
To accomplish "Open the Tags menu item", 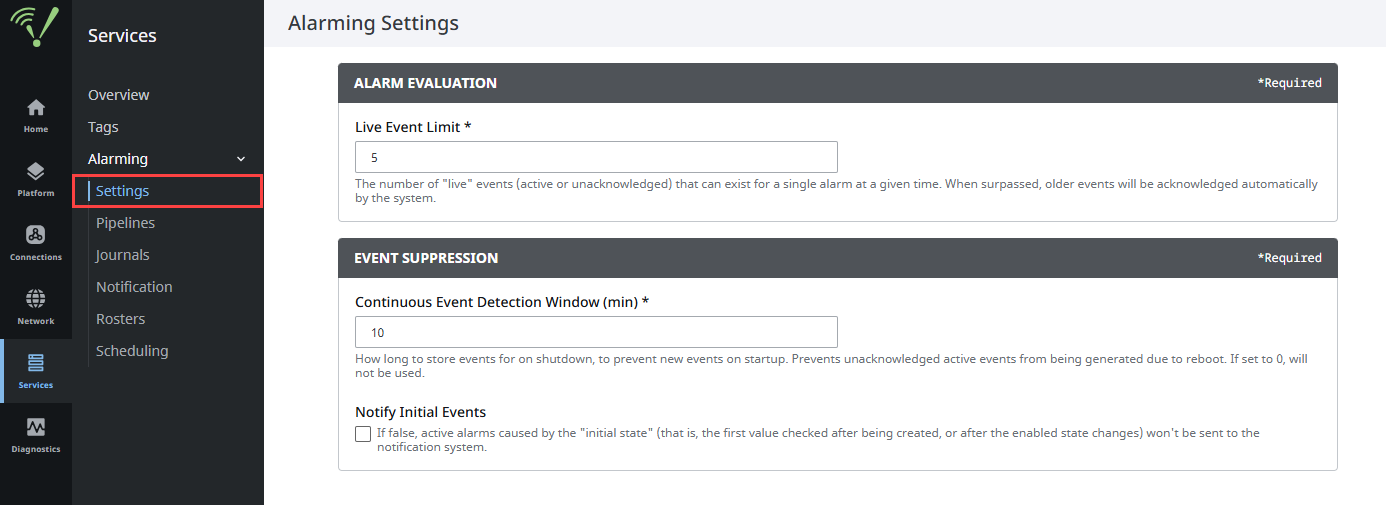I will (103, 127).
